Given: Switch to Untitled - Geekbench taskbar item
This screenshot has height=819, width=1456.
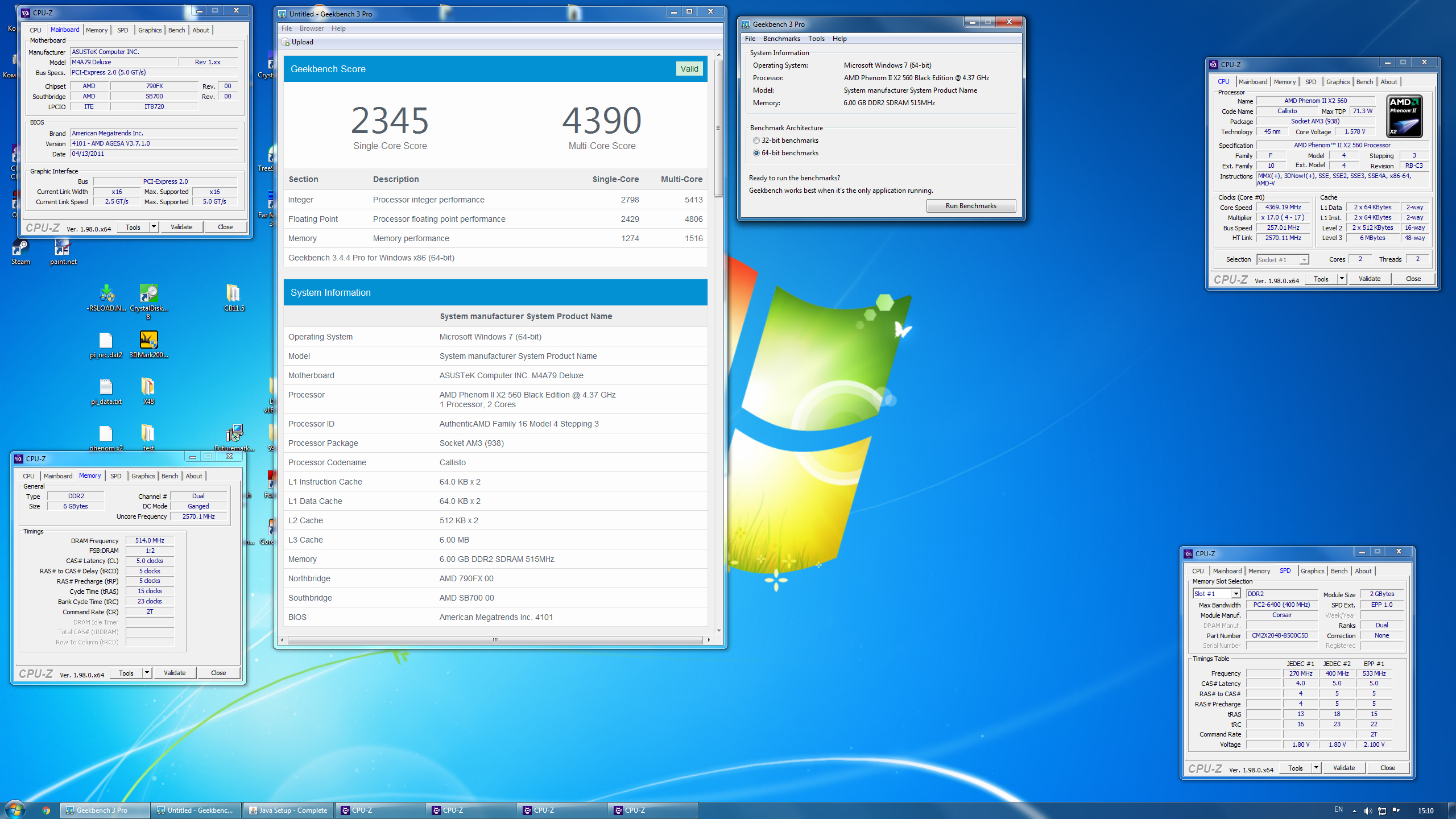Looking at the screenshot, I should (x=197, y=810).
